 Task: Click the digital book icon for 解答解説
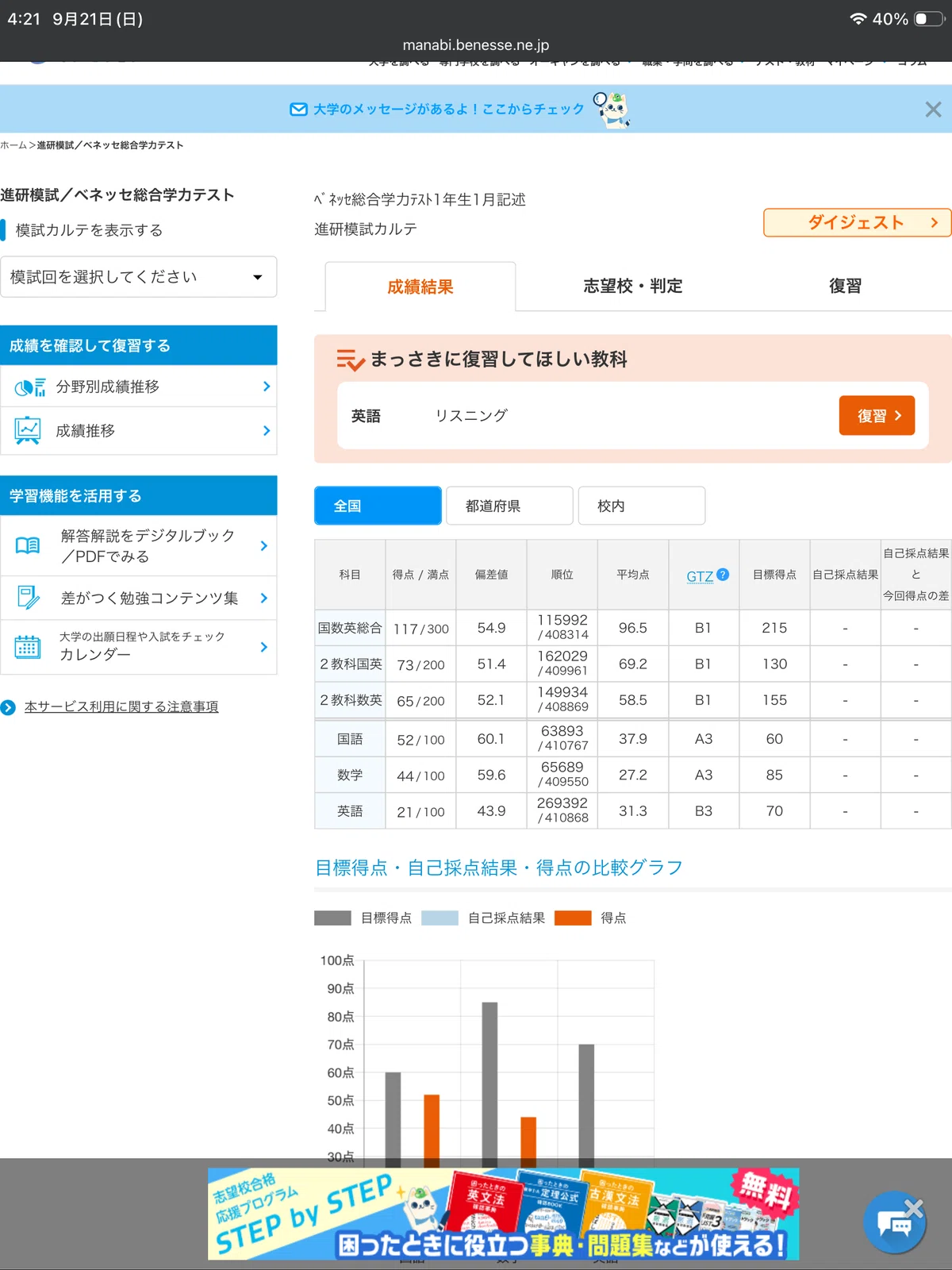[28, 545]
